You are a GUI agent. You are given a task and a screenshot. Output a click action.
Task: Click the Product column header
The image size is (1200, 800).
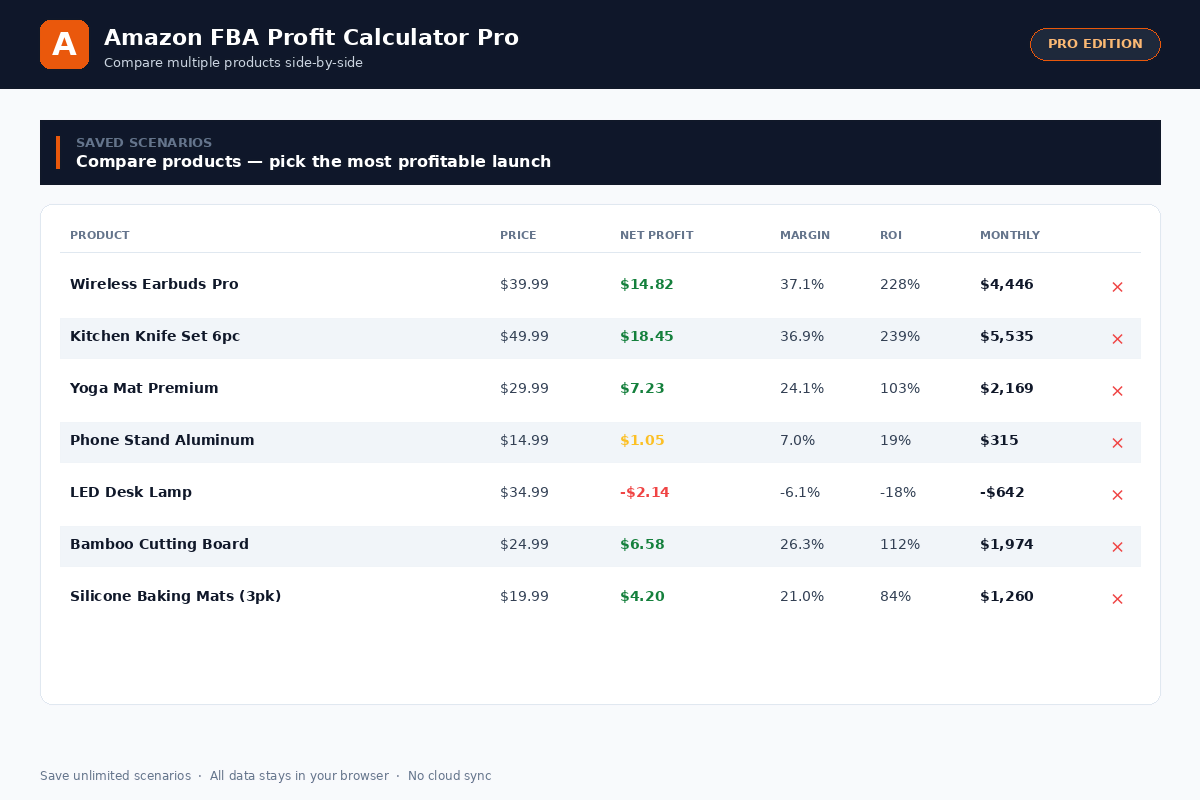pyautogui.click(x=100, y=236)
